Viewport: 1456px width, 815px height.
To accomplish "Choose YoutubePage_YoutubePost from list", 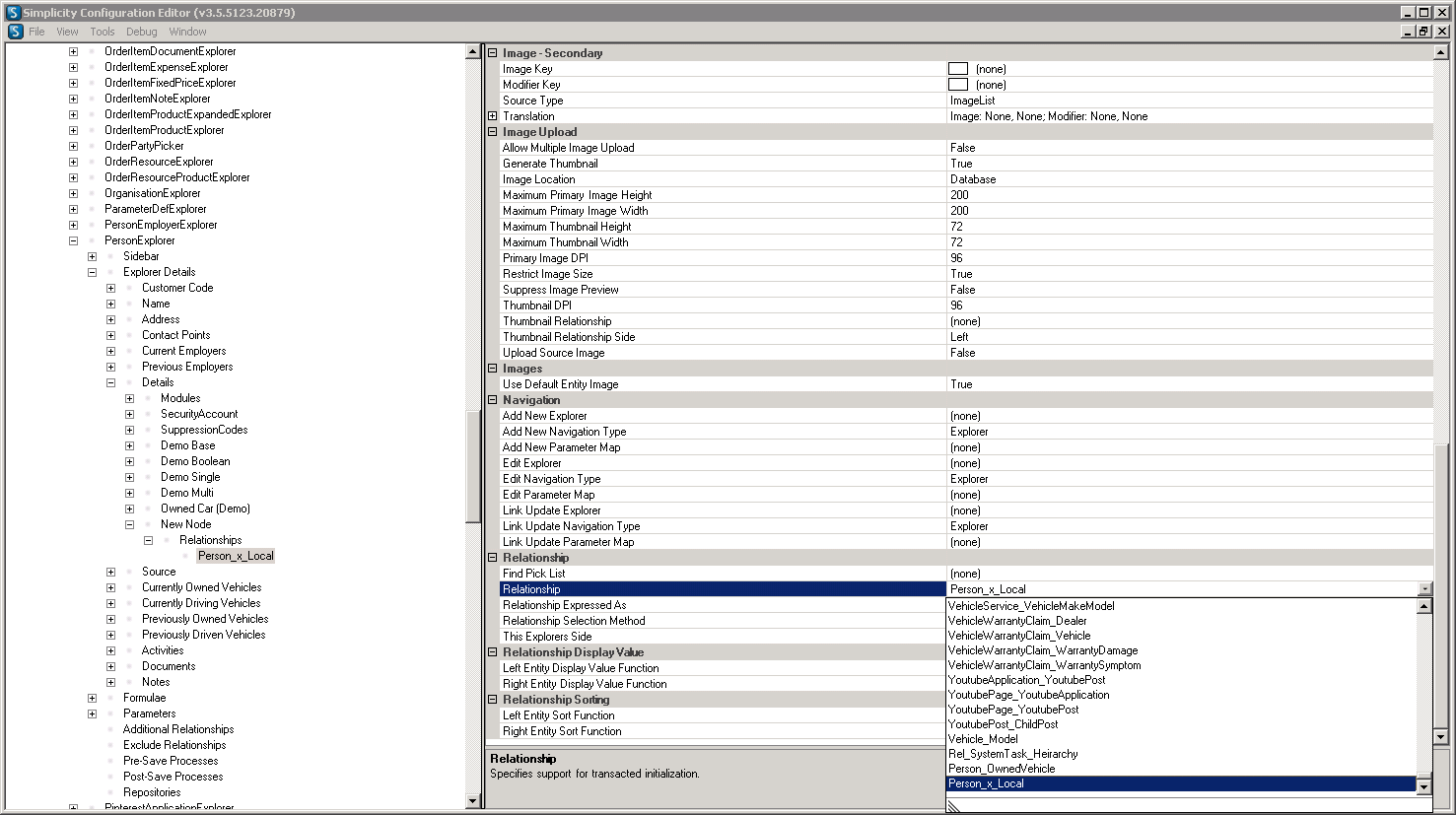I will pyautogui.click(x=1181, y=710).
